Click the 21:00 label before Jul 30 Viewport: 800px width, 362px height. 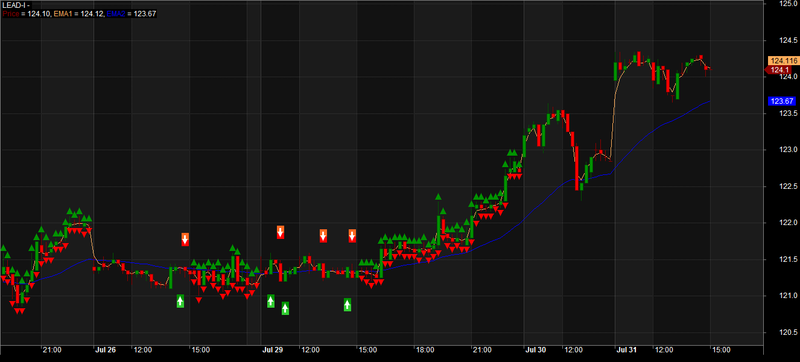point(482,350)
